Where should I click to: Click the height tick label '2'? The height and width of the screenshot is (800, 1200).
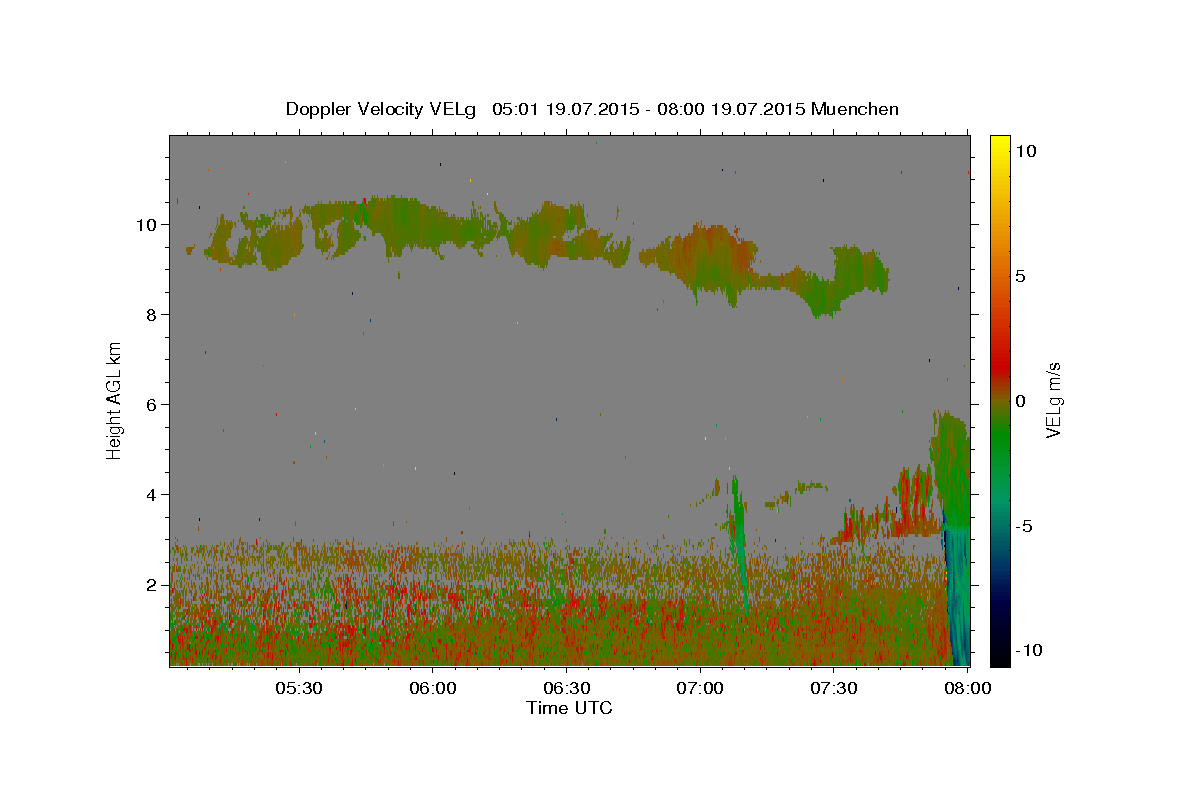152,584
